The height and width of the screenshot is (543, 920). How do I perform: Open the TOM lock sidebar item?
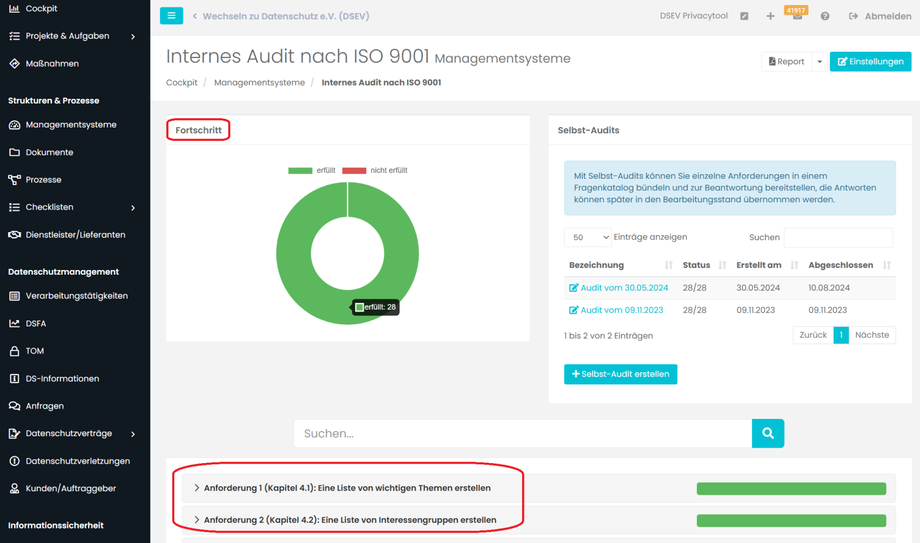(34, 351)
